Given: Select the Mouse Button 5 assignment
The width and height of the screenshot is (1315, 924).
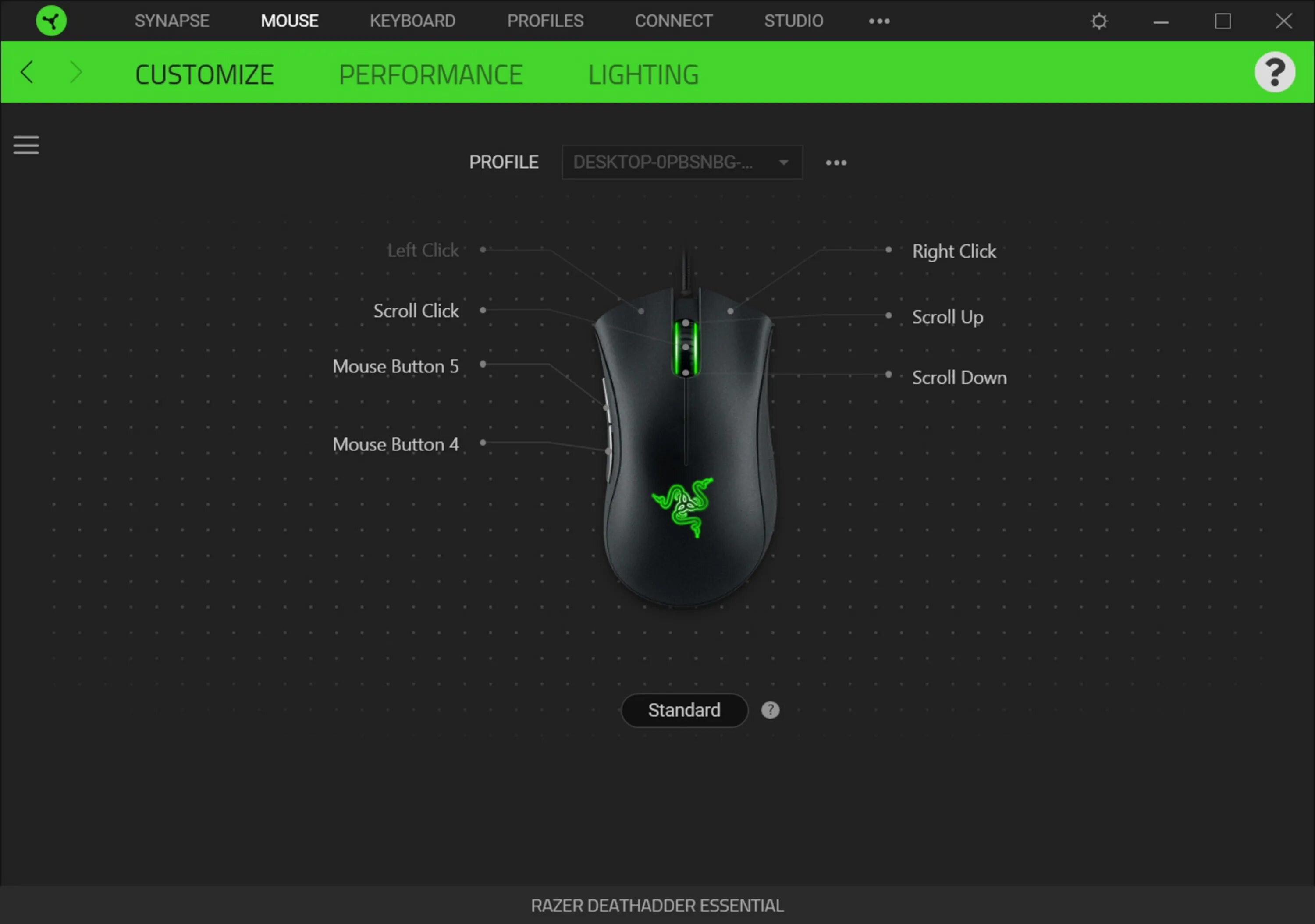Looking at the screenshot, I should coord(395,366).
